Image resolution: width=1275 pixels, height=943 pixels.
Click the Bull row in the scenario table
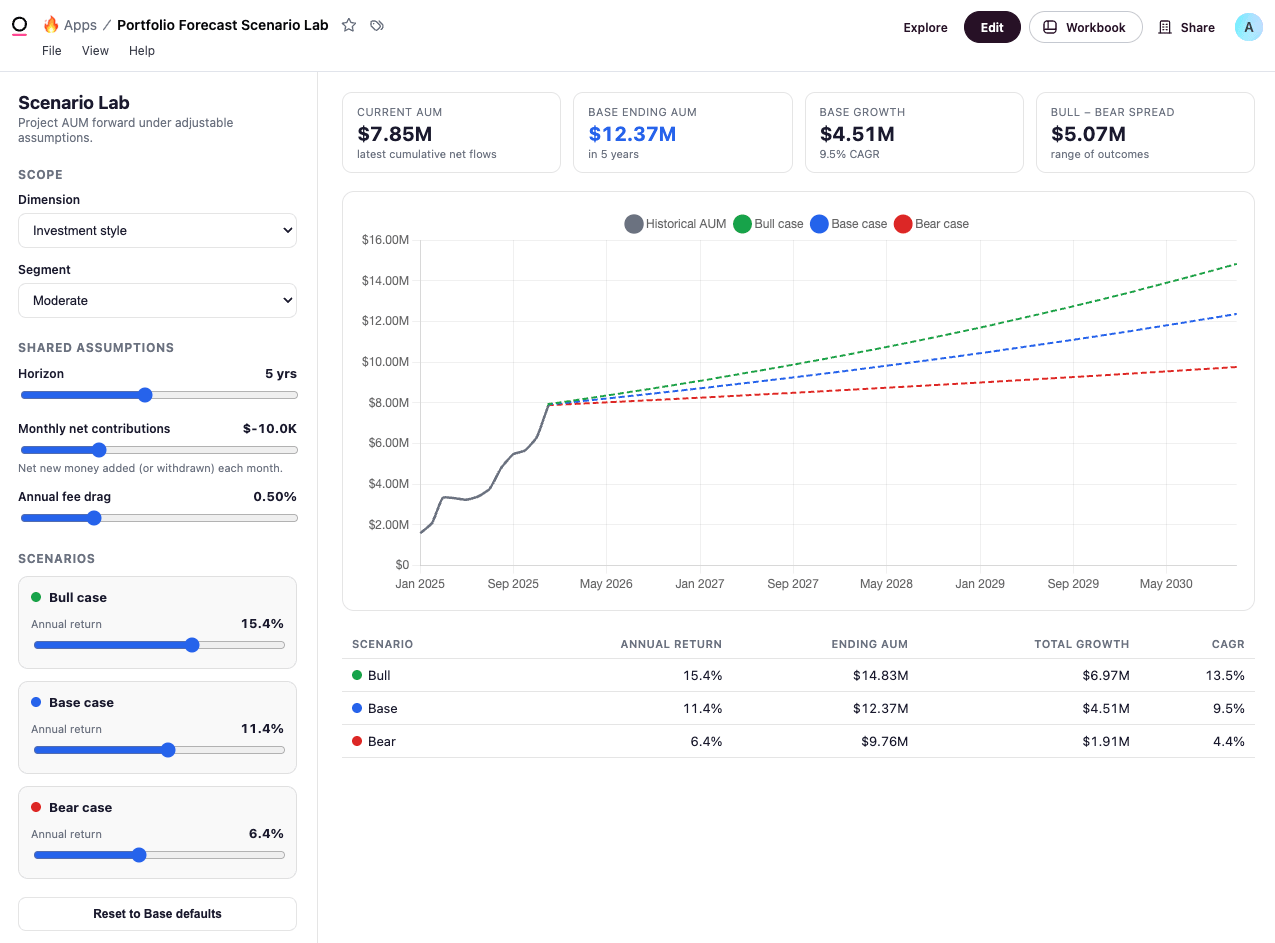[x=798, y=676]
